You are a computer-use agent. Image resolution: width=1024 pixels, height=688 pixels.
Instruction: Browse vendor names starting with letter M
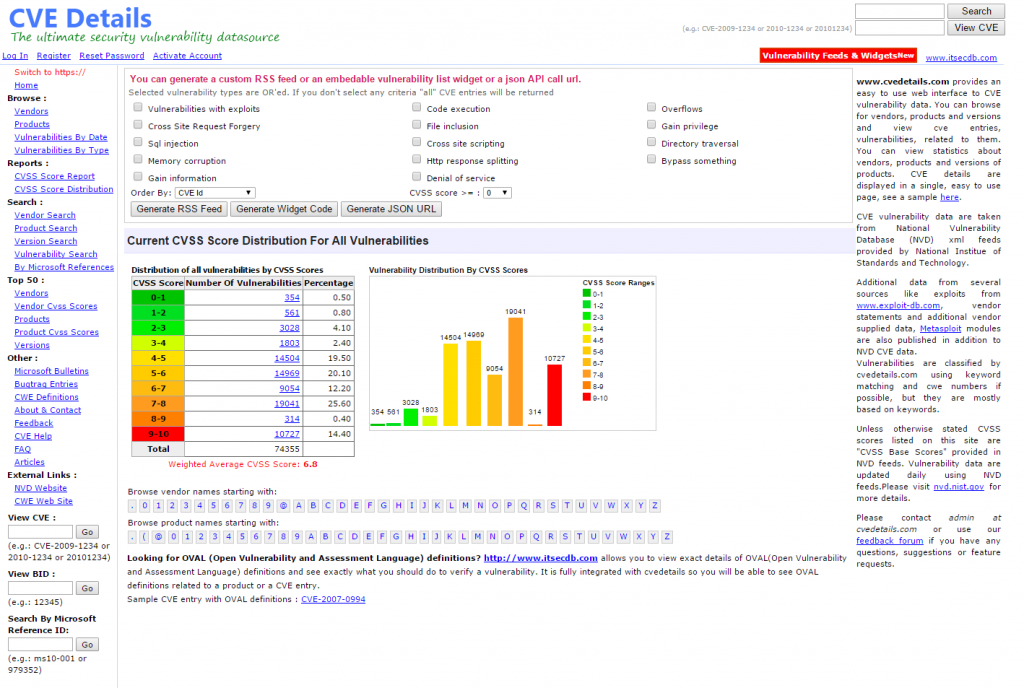466,505
